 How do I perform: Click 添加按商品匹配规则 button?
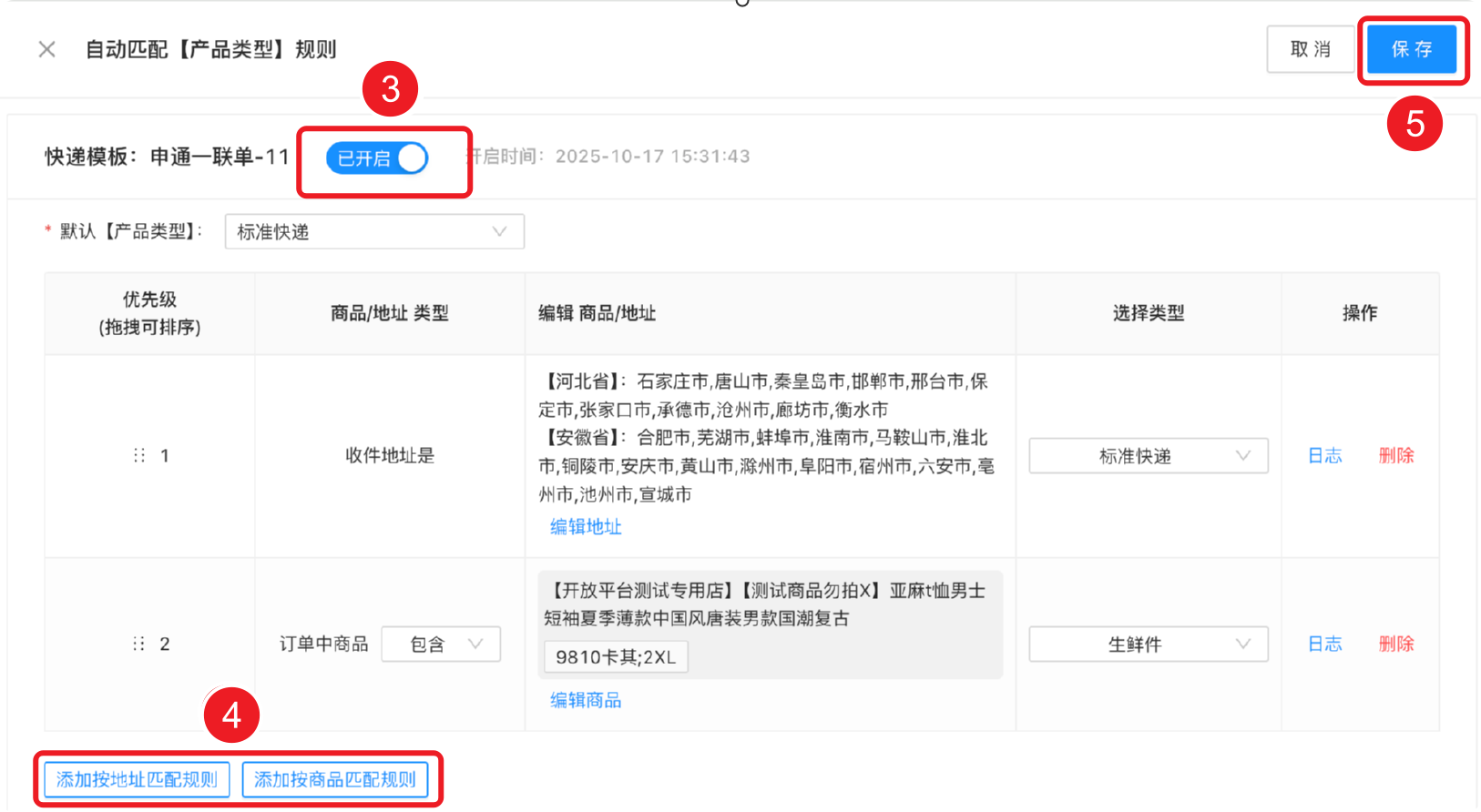(x=335, y=780)
